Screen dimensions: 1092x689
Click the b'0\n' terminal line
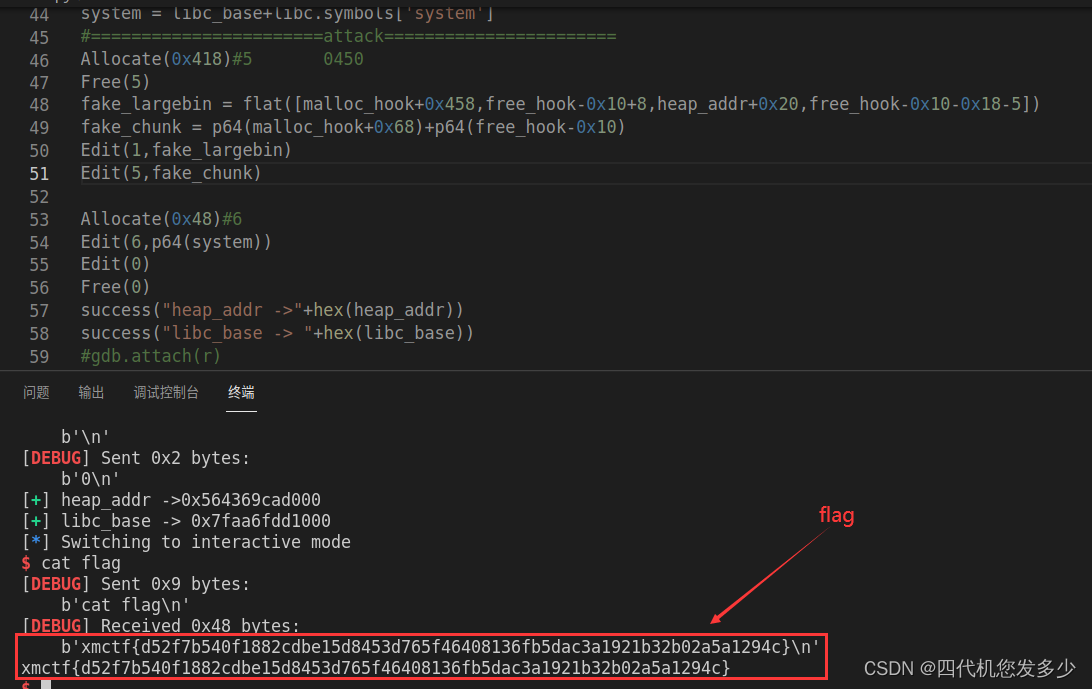click(x=91, y=479)
